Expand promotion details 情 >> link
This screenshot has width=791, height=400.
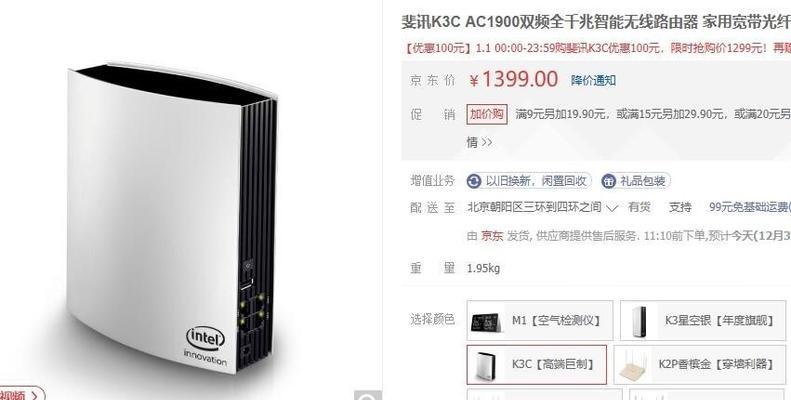[x=479, y=143]
